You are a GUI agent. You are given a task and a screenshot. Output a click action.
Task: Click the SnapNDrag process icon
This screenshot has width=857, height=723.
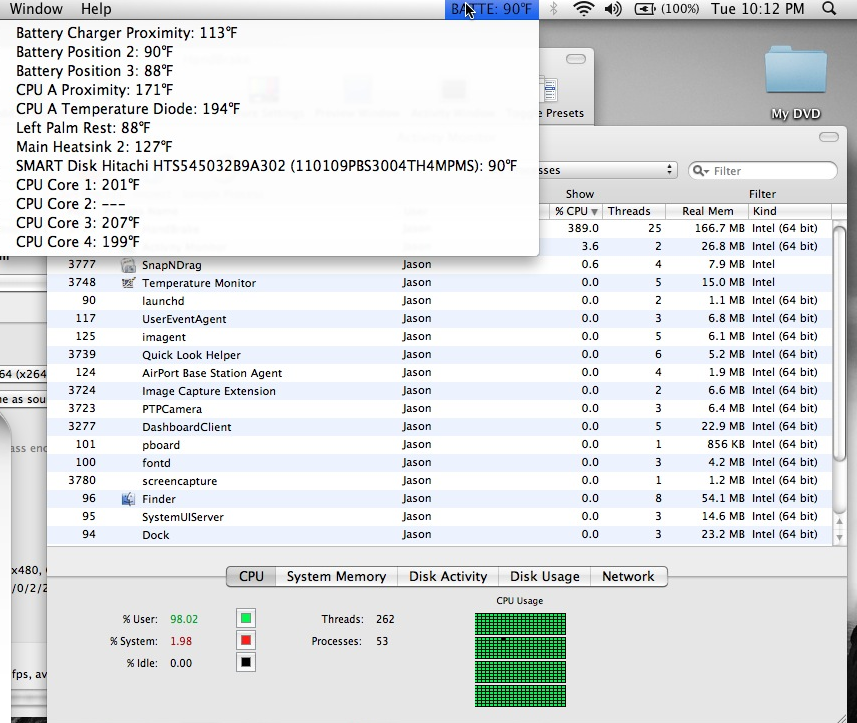[x=128, y=265]
